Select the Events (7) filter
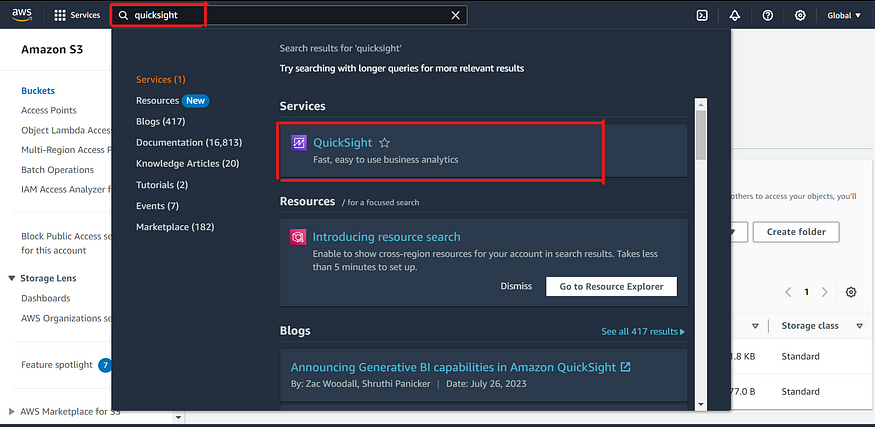The image size is (875, 427). (x=157, y=206)
